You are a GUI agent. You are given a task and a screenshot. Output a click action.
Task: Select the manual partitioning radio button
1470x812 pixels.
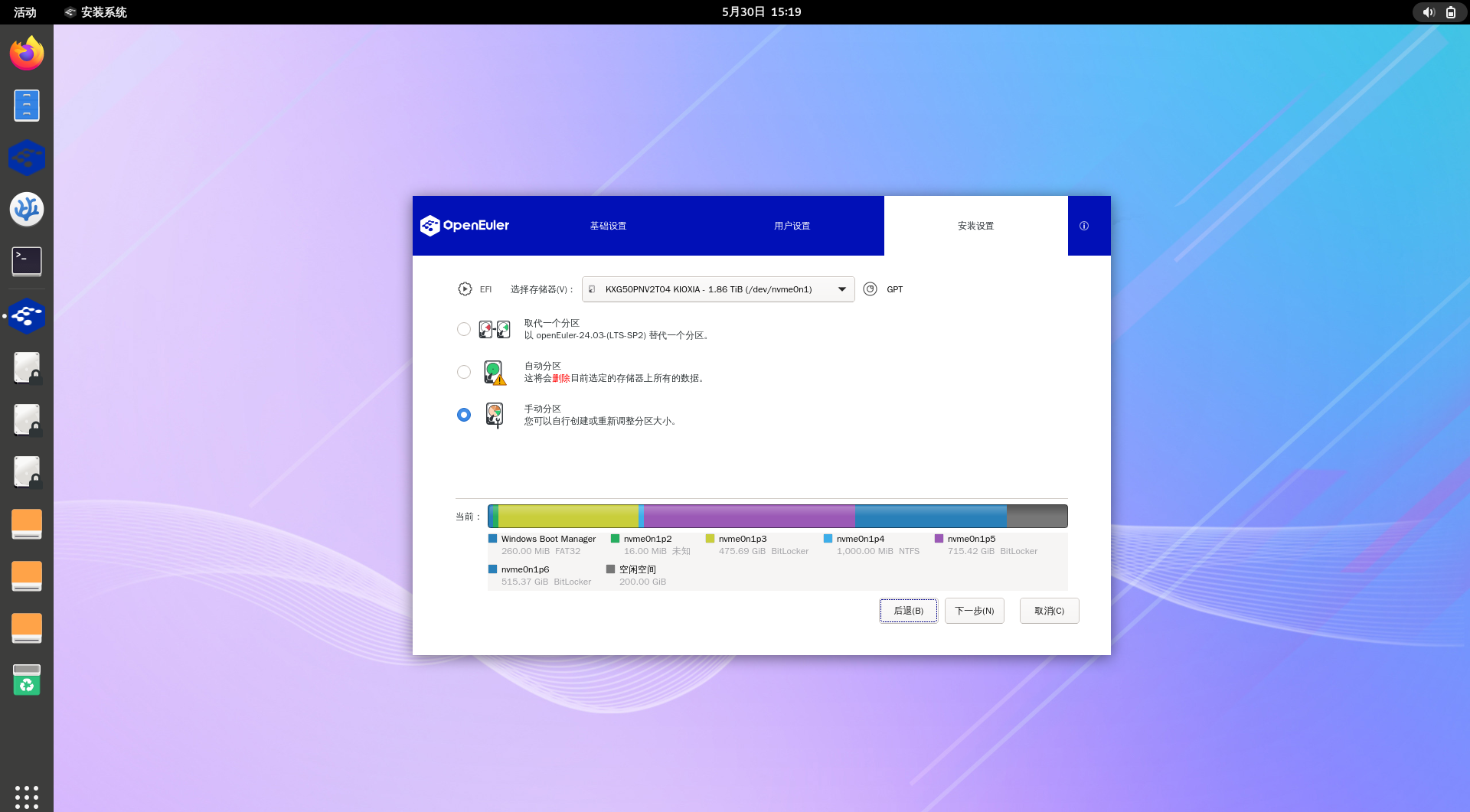click(464, 415)
